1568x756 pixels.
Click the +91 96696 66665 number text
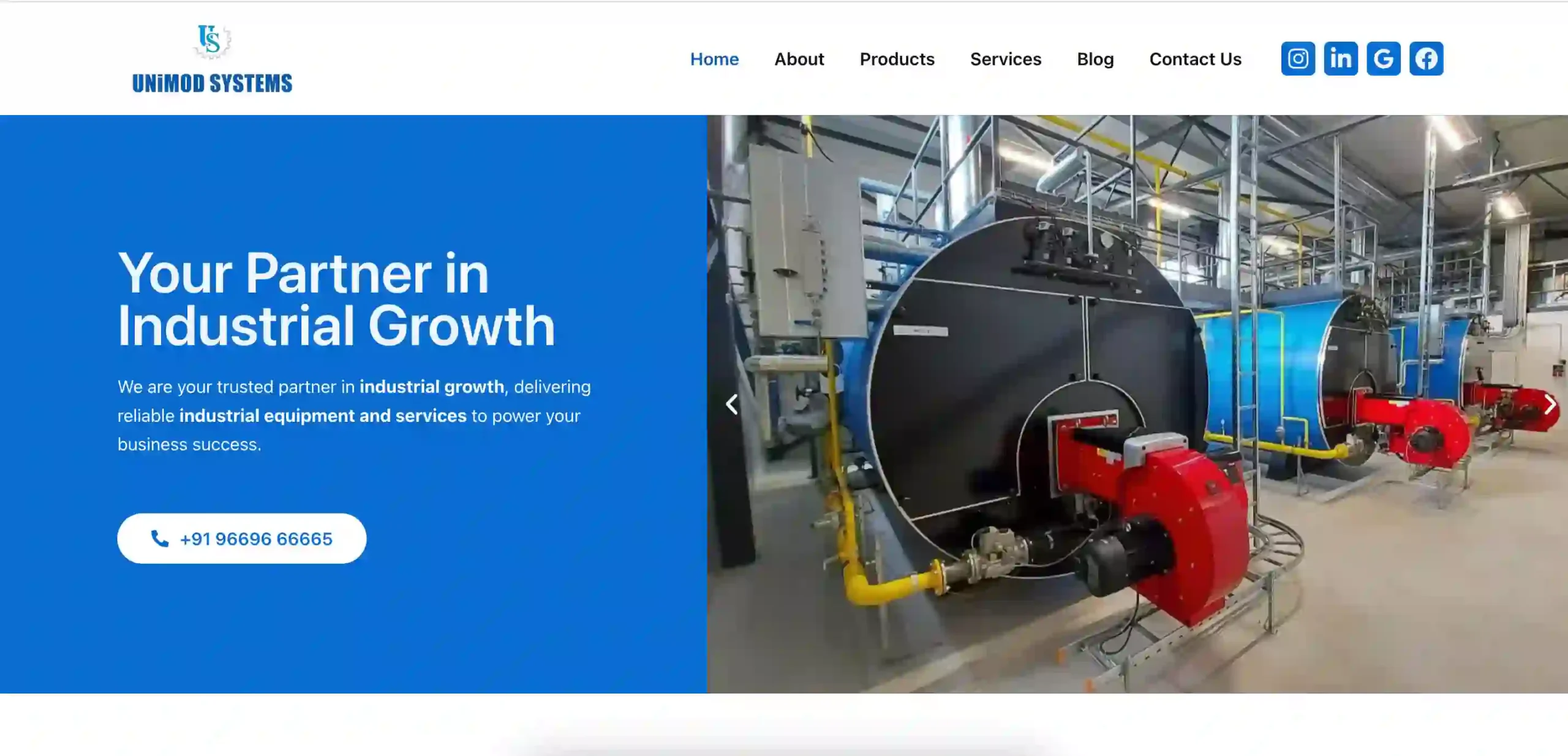click(256, 539)
